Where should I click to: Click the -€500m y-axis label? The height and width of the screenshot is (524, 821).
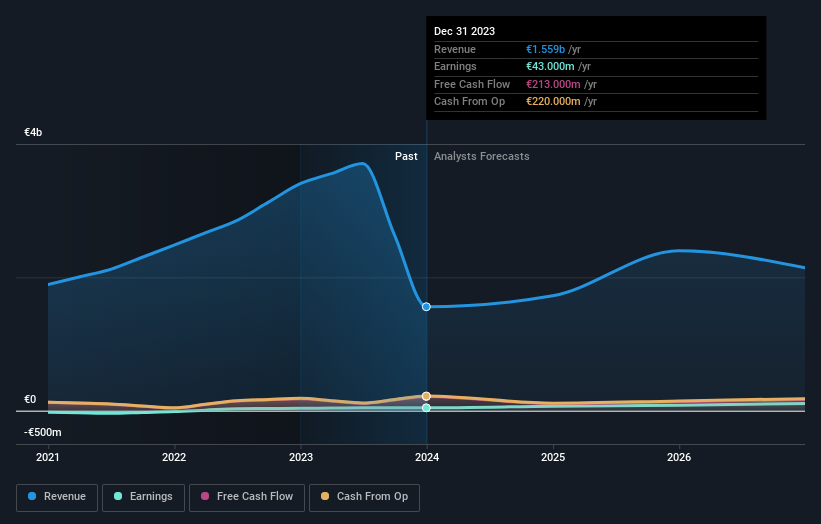coord(42,432)
